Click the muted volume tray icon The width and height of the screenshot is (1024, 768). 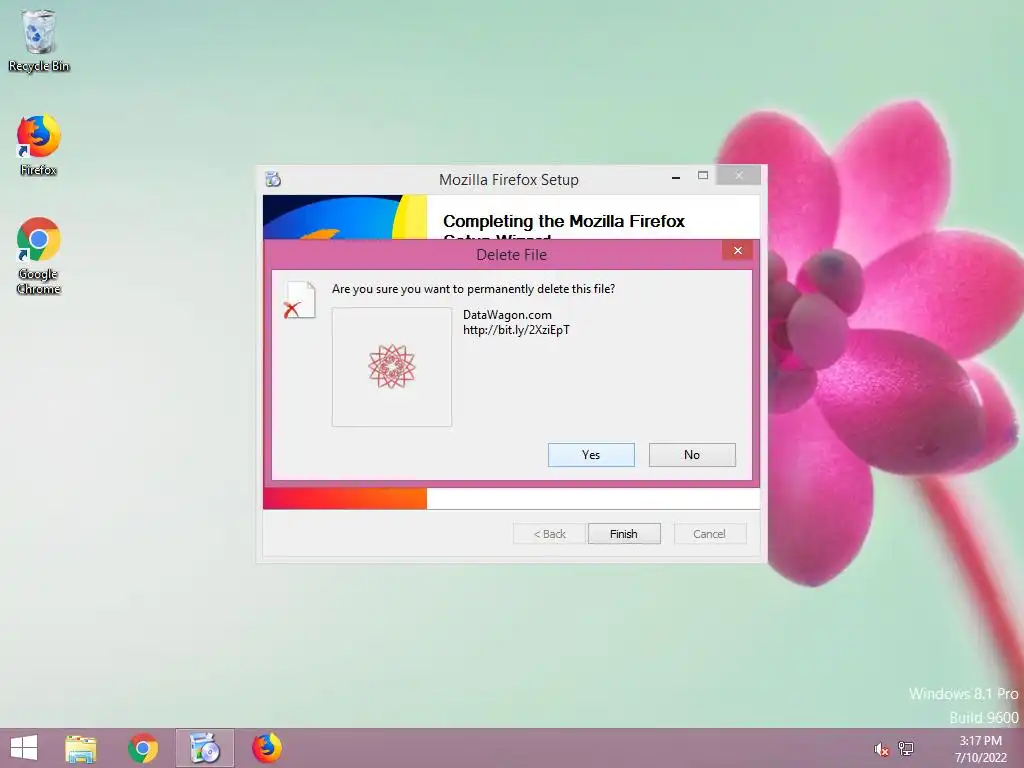click(x=881, y=749)
